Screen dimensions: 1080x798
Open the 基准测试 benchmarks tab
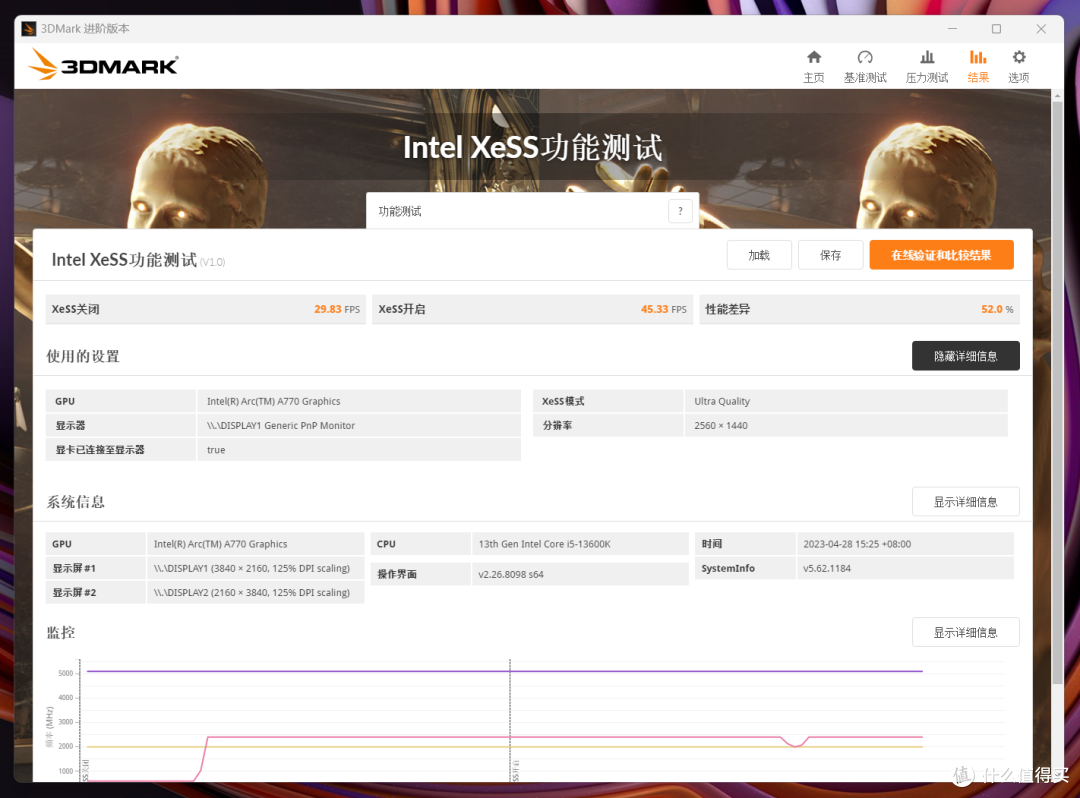tap(865, 67)
